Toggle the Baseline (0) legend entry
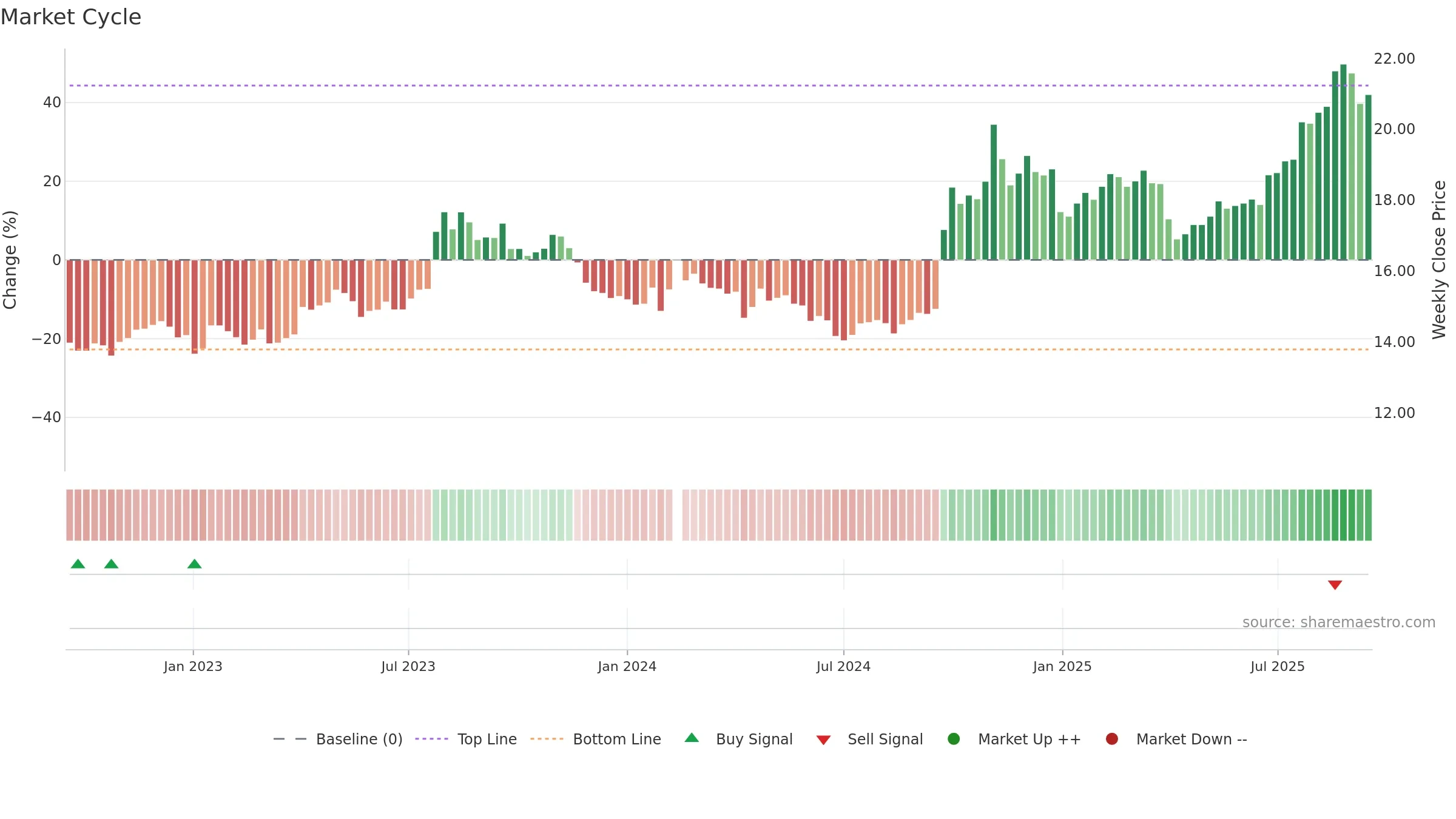 point(338,739)
